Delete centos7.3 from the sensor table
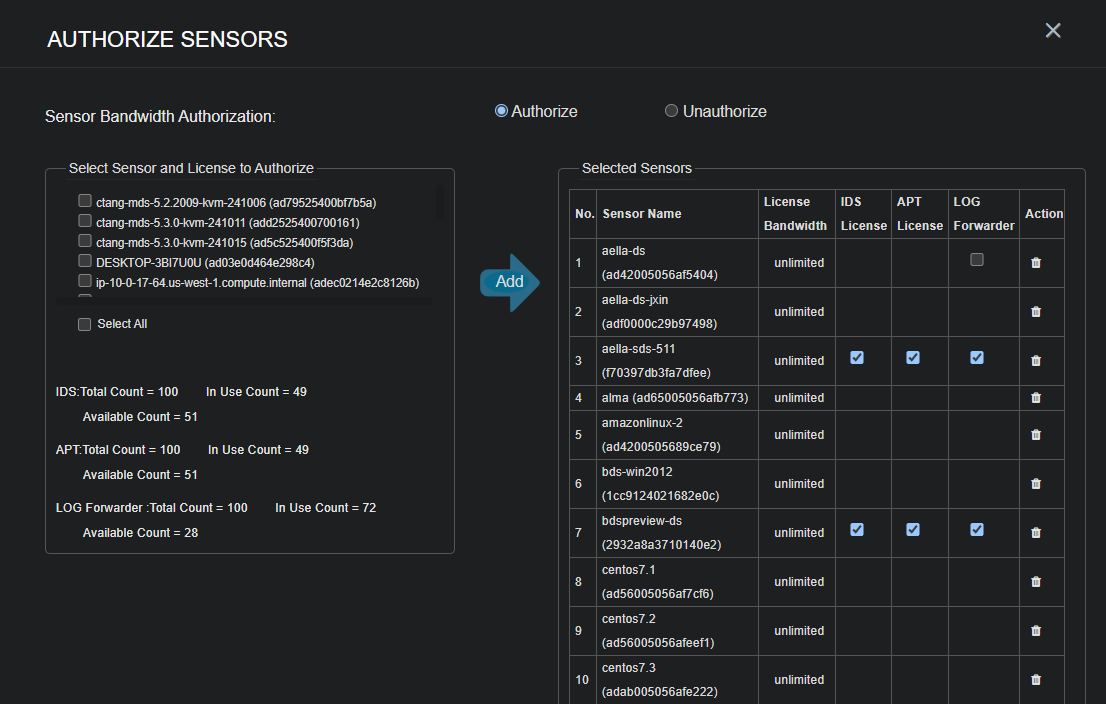This screenshot has height=704, width=1106. click(1036, 679)
